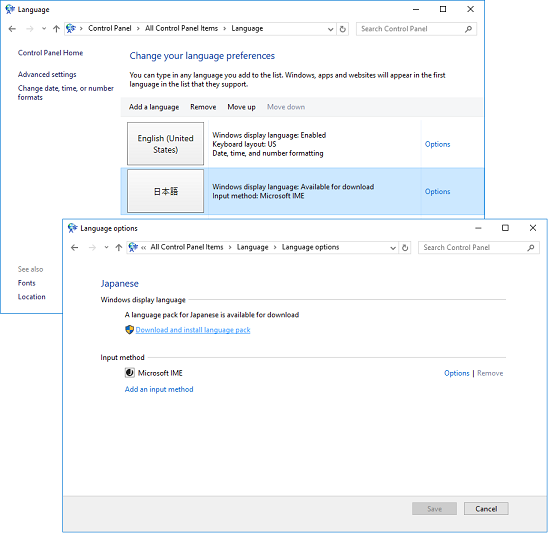Maximize the Language options window
This screenshot has height=533, width=548.
505,228
